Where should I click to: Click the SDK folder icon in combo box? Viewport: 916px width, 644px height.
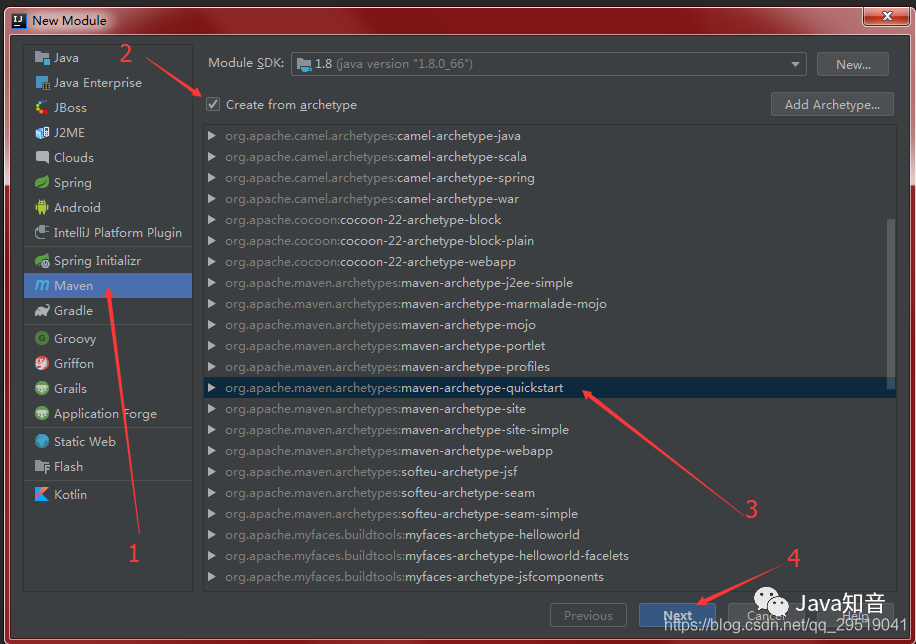[x=304, y=64]
